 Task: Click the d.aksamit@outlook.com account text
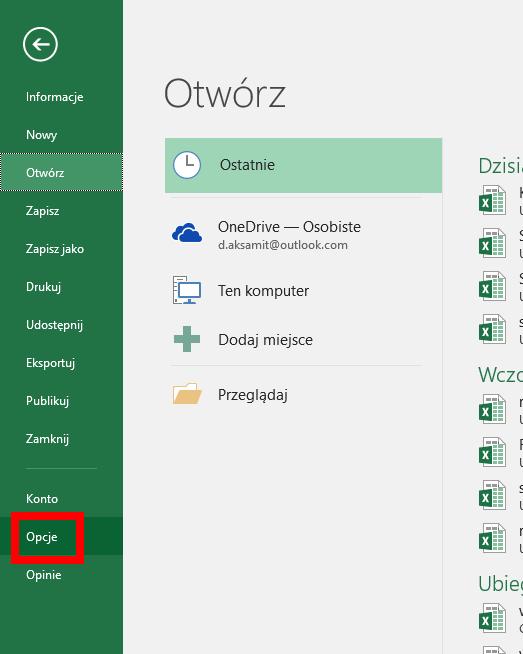tap(283, 245)
